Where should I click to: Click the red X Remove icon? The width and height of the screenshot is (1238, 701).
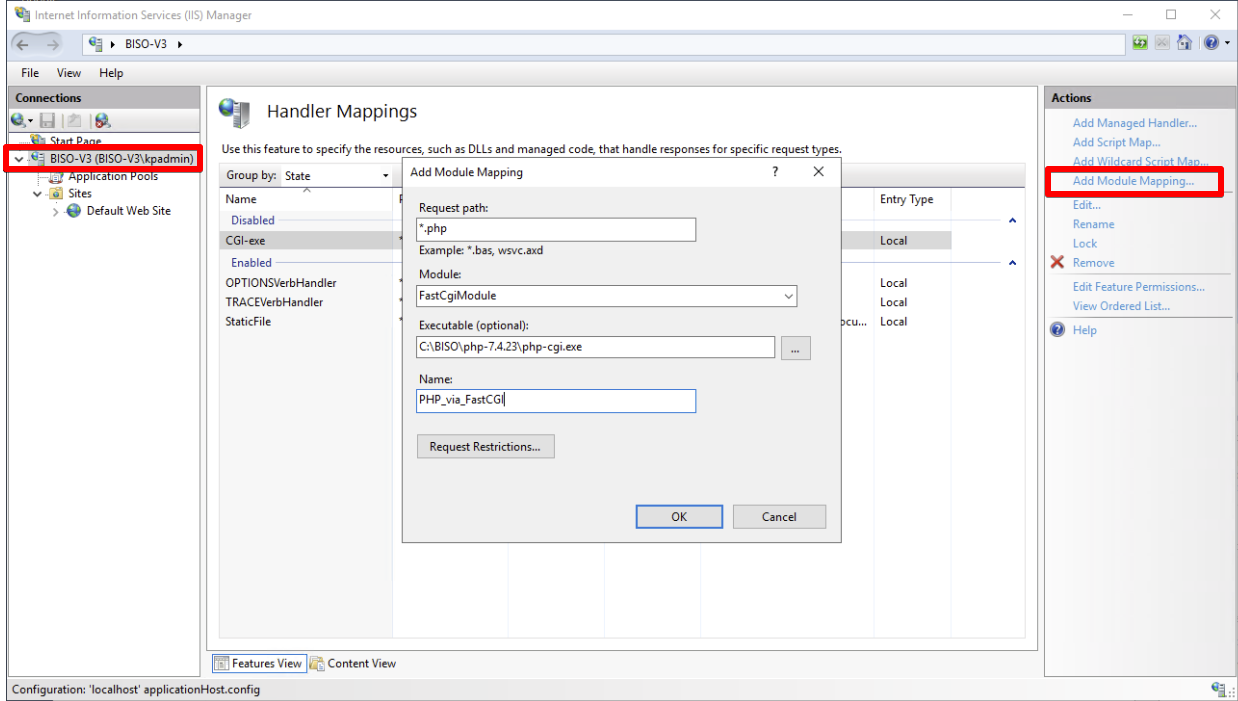(x=1057, y=263)
